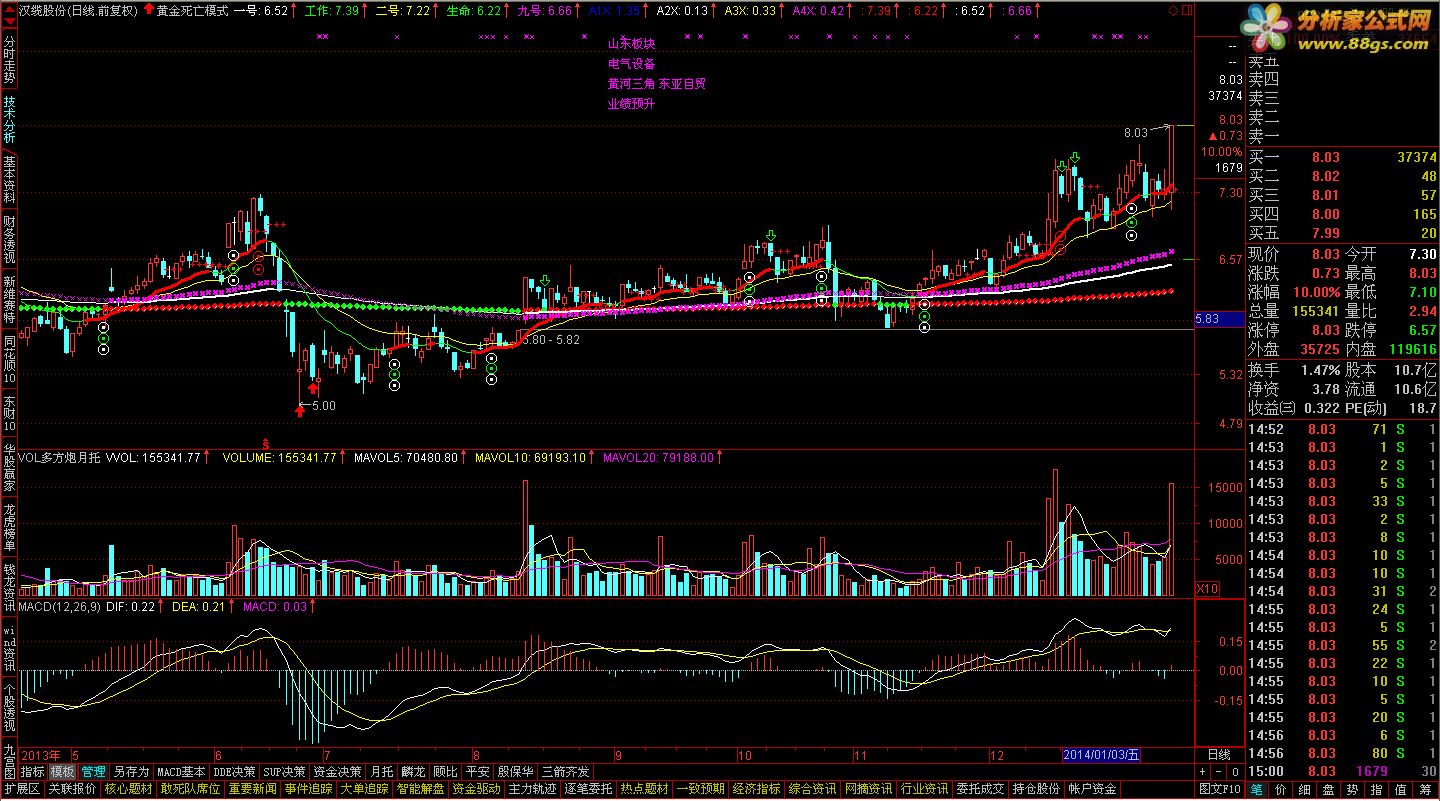The width and height of the screenshot is (1440, 801).
Task: Open the 日线 period selector
Action: [1219, 755]
